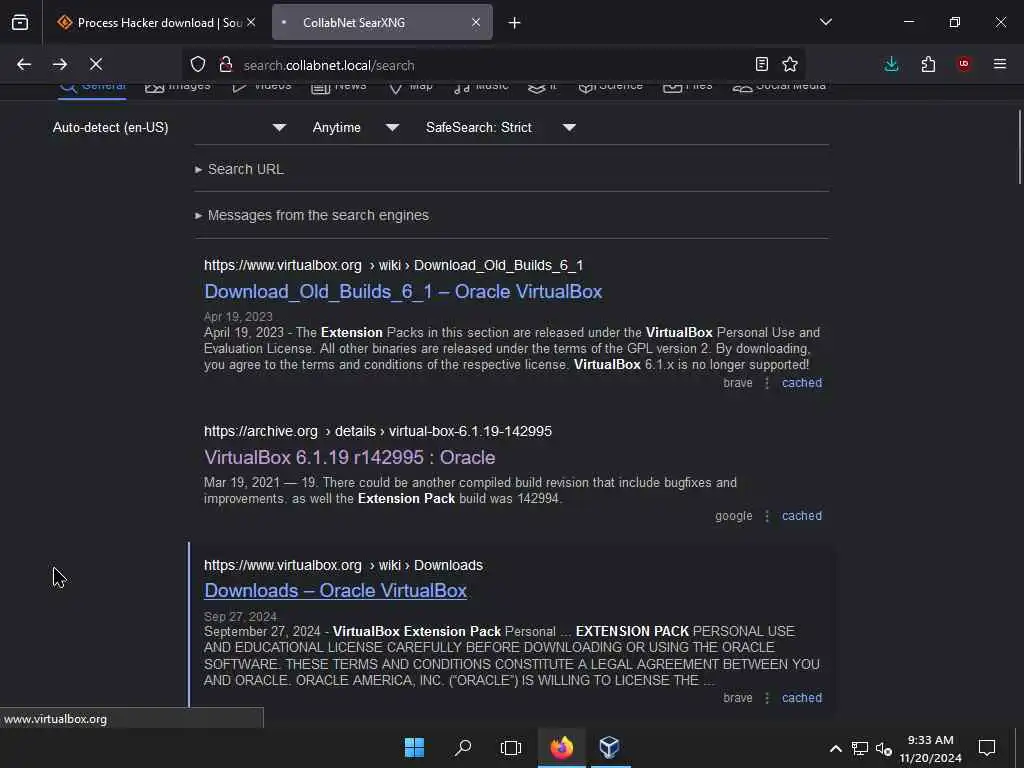
Task: Open network status tray icon
Action: [859, 748]
